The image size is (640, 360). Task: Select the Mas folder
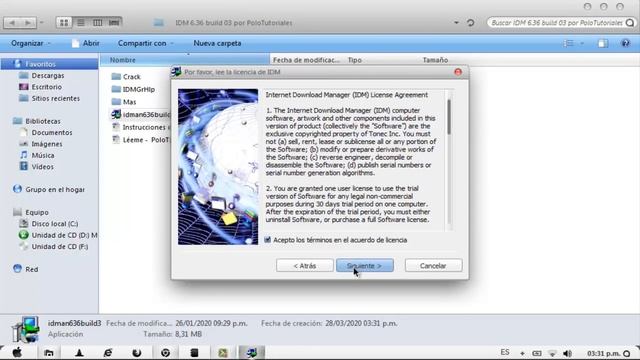124,102
